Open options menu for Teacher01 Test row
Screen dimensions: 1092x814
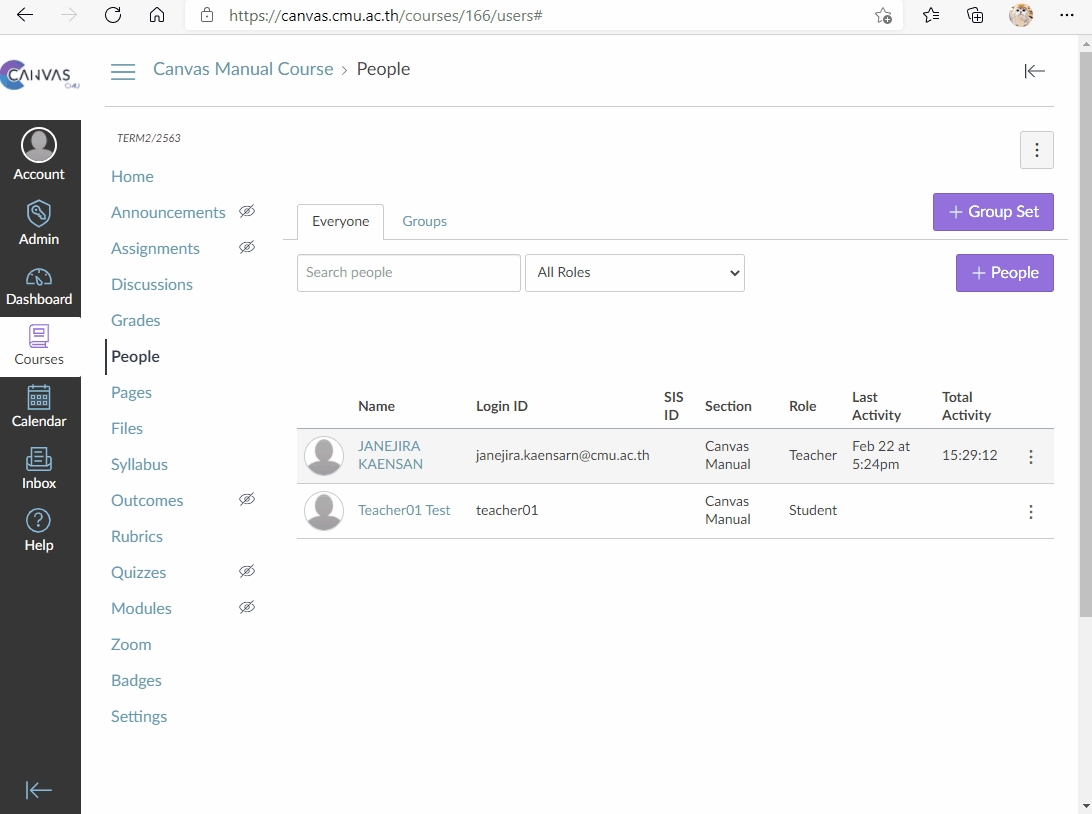coord(1030,512)
